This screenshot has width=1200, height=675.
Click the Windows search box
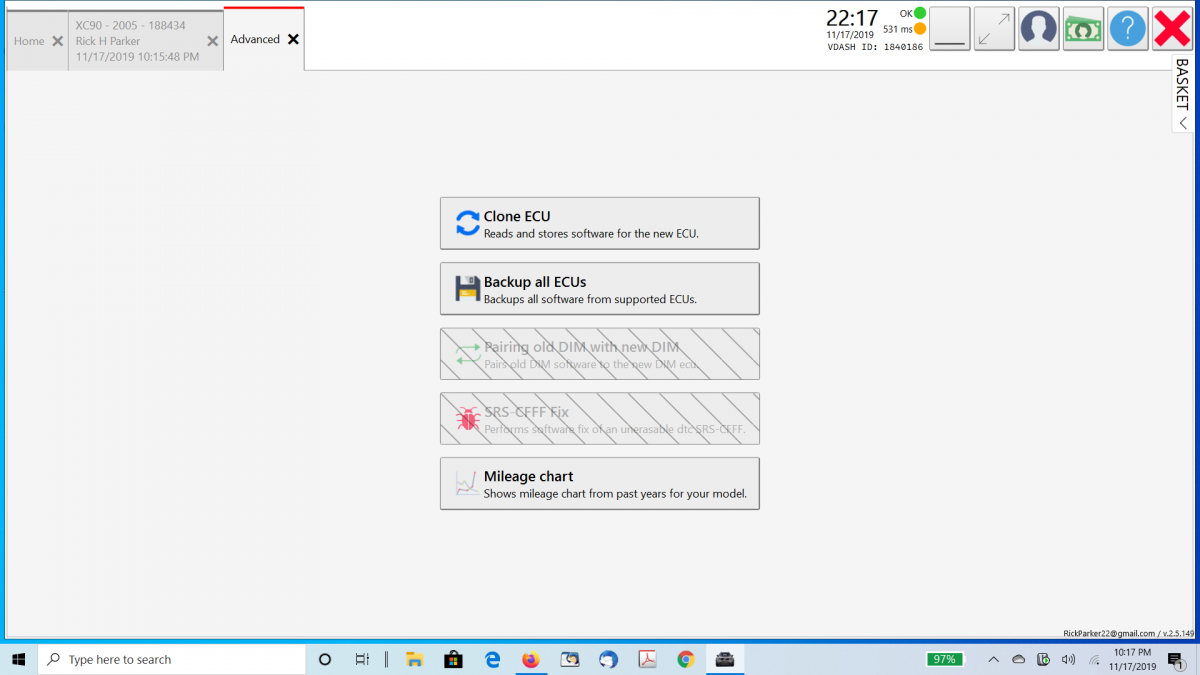pos(172,659)
